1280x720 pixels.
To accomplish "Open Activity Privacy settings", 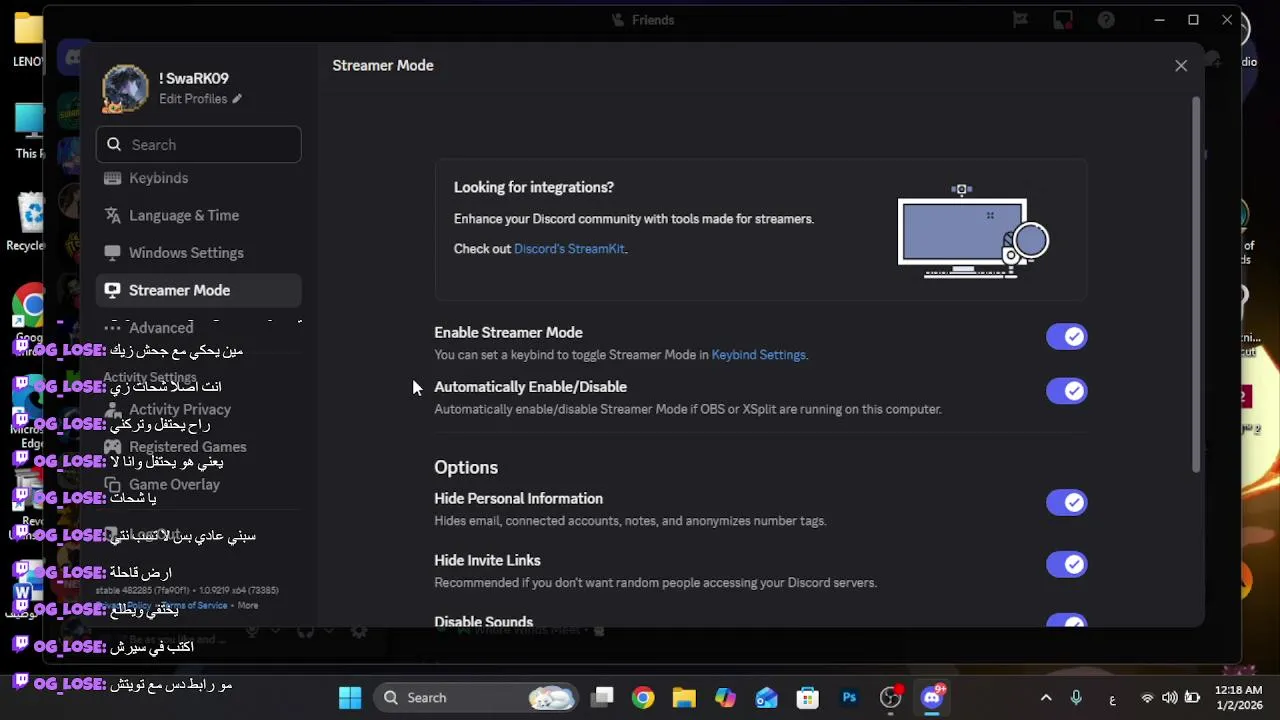I will pyautogui.click(x=198, y=409).
